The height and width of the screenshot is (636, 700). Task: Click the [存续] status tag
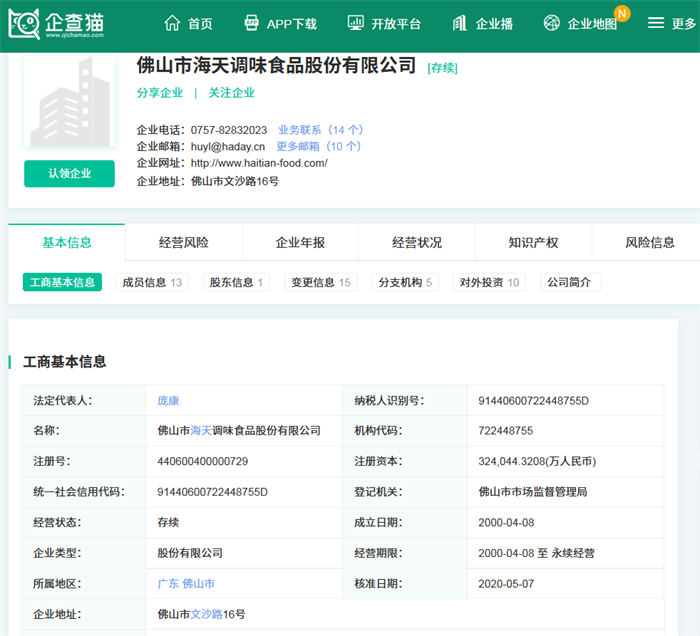(x=442, y=68)
